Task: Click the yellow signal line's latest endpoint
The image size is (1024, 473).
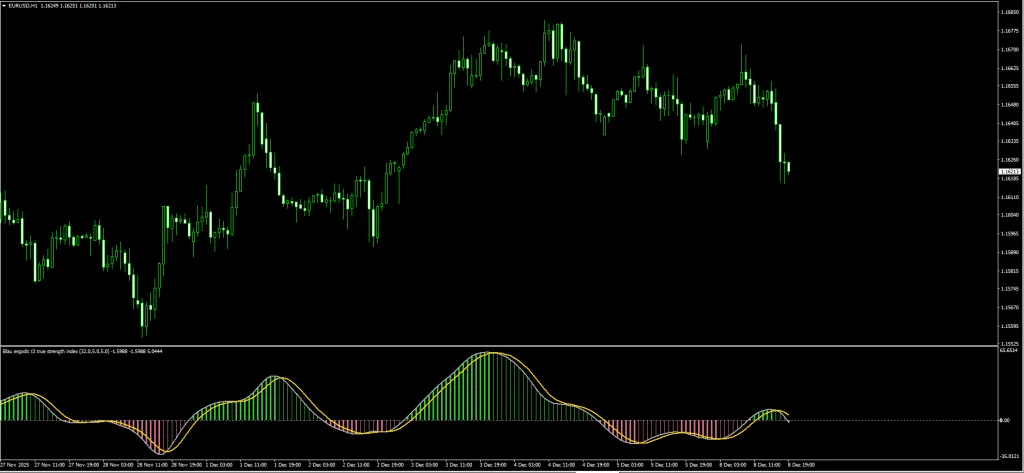Action: coord(789,414)
